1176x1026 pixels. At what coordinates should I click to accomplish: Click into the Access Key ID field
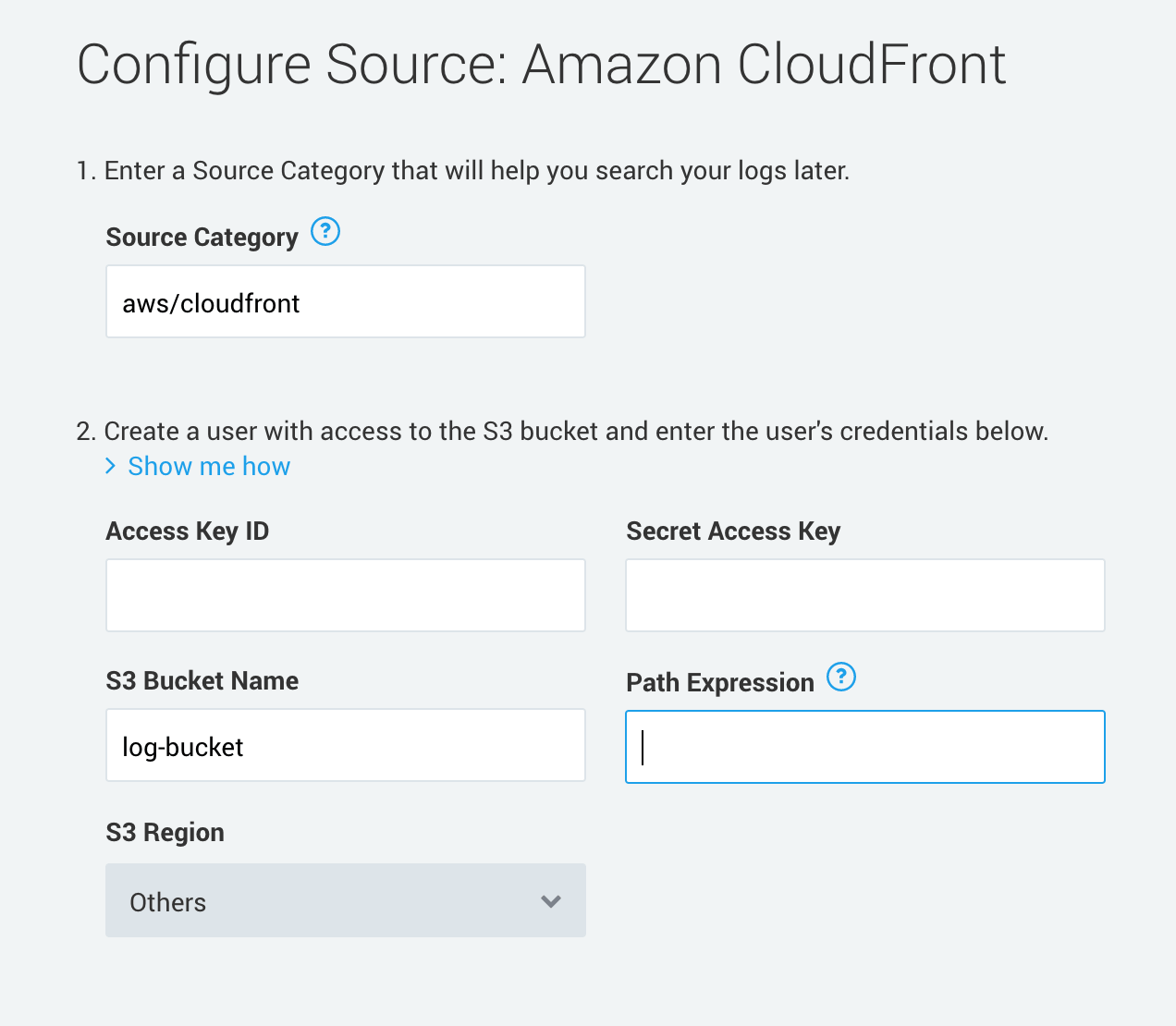point(345,595)
